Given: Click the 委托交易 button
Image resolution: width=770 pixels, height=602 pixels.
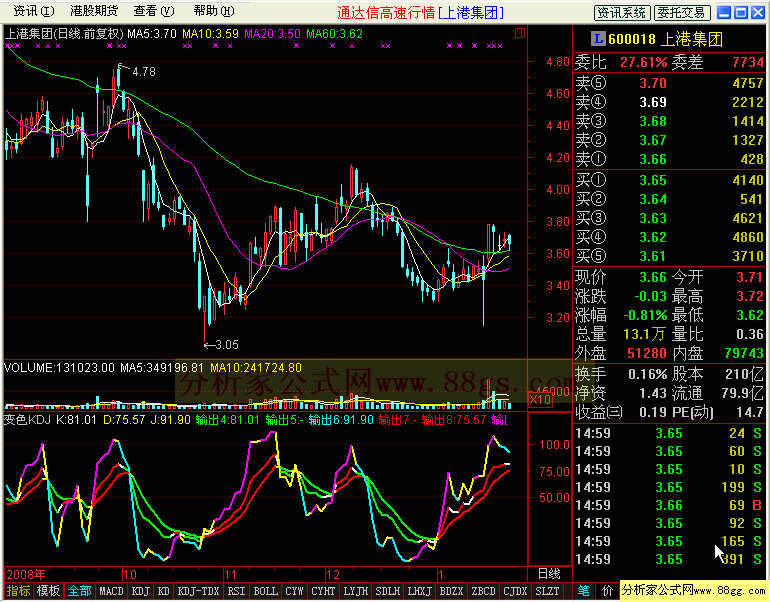Looking at the screenshot, I should click(682, 13).
